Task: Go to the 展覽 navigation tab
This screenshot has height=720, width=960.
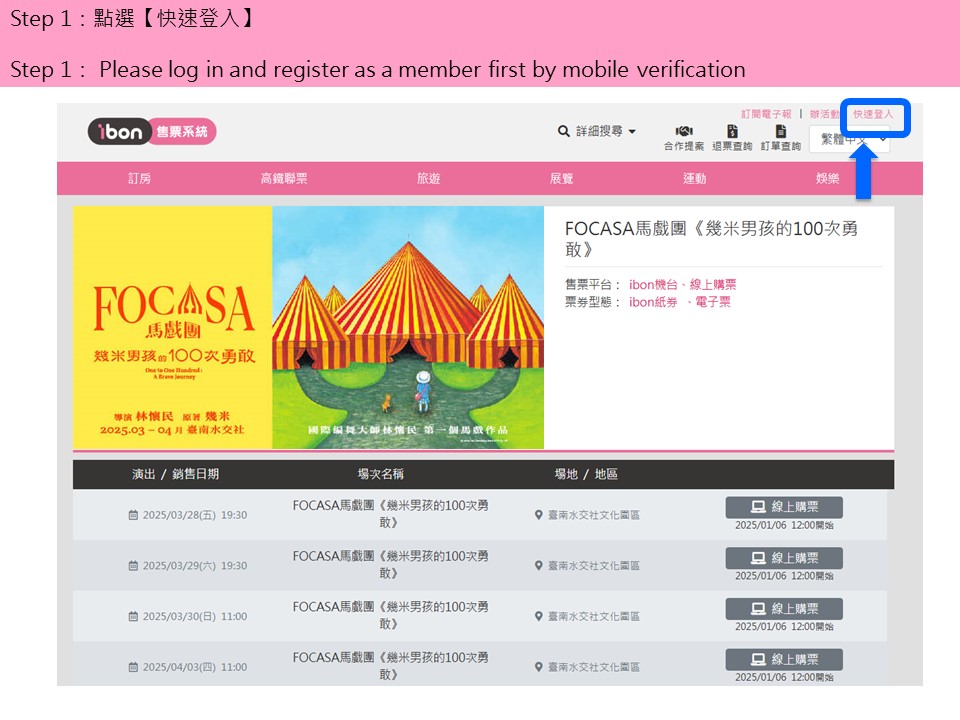Action: (x=562, y=178)
